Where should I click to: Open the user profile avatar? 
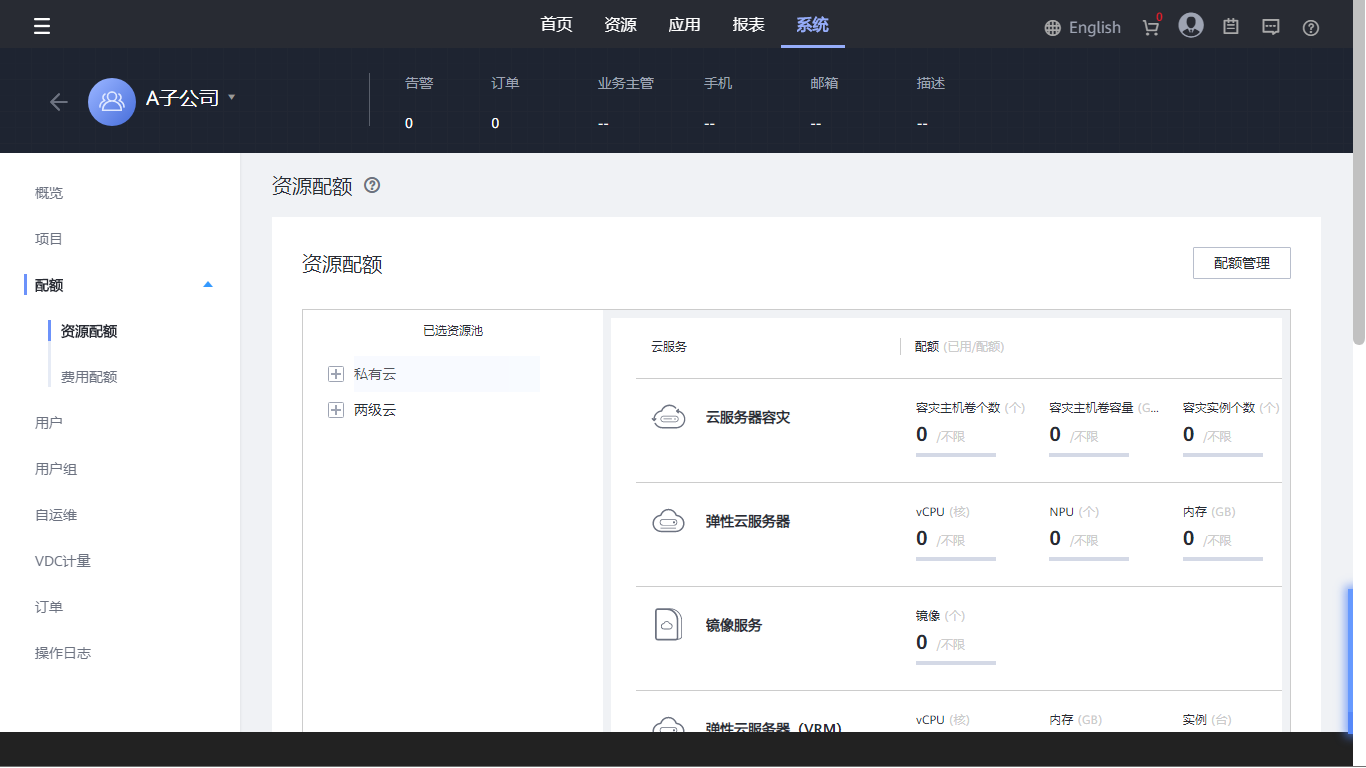[x=1190, y=26]
